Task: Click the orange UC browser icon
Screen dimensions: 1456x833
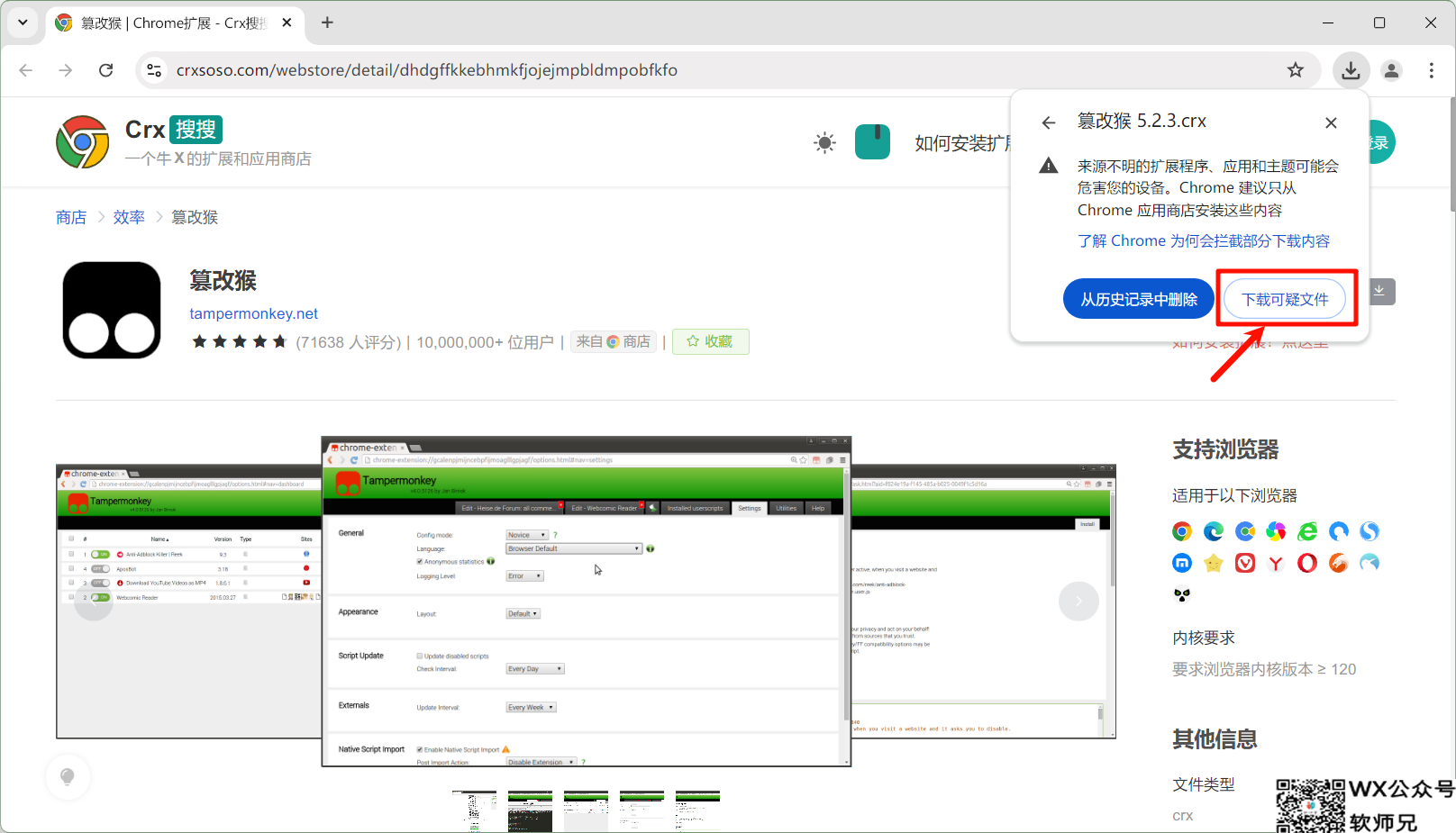Action: pyautogui.click(x=1339, y=563)
